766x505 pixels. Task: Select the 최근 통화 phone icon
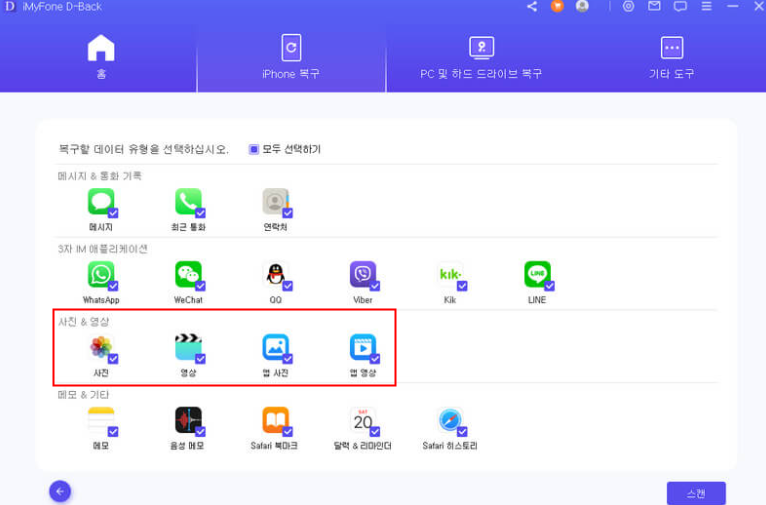pos(188,201)
